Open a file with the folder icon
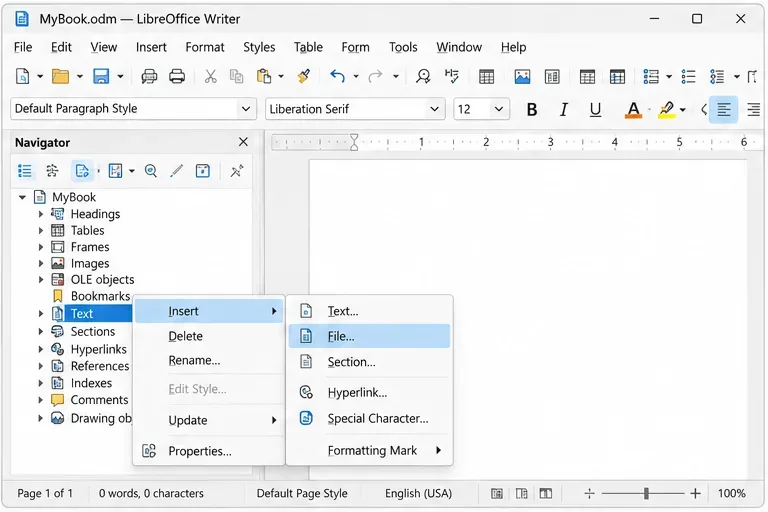Image resolution: width=768 pixels, height=512 pixels. 61,77
